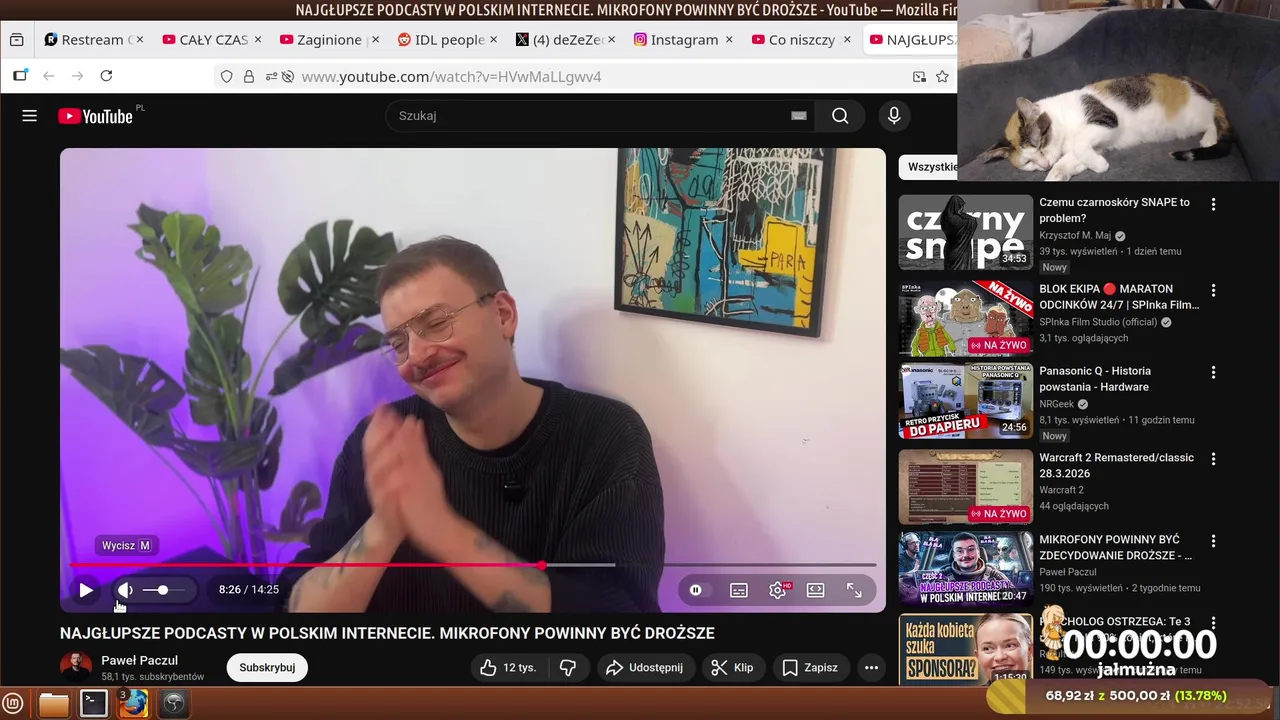Open the terminal from the taskbar
The image size is (1280, 720).
[x=94, y=704]
